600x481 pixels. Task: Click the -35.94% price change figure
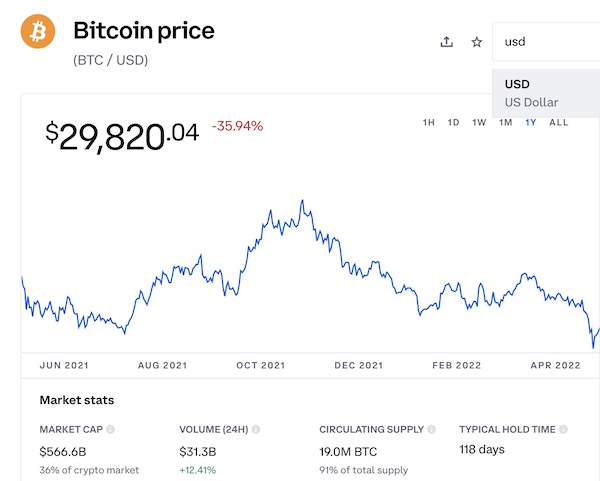click(x=237, y=126)
